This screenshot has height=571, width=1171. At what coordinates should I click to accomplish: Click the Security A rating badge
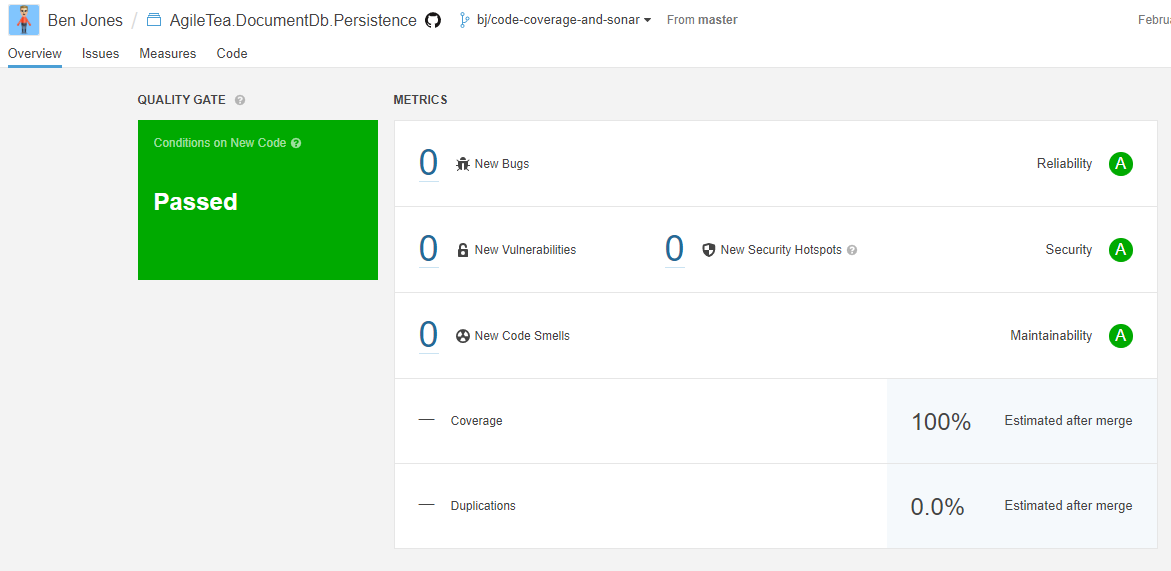1120,250
